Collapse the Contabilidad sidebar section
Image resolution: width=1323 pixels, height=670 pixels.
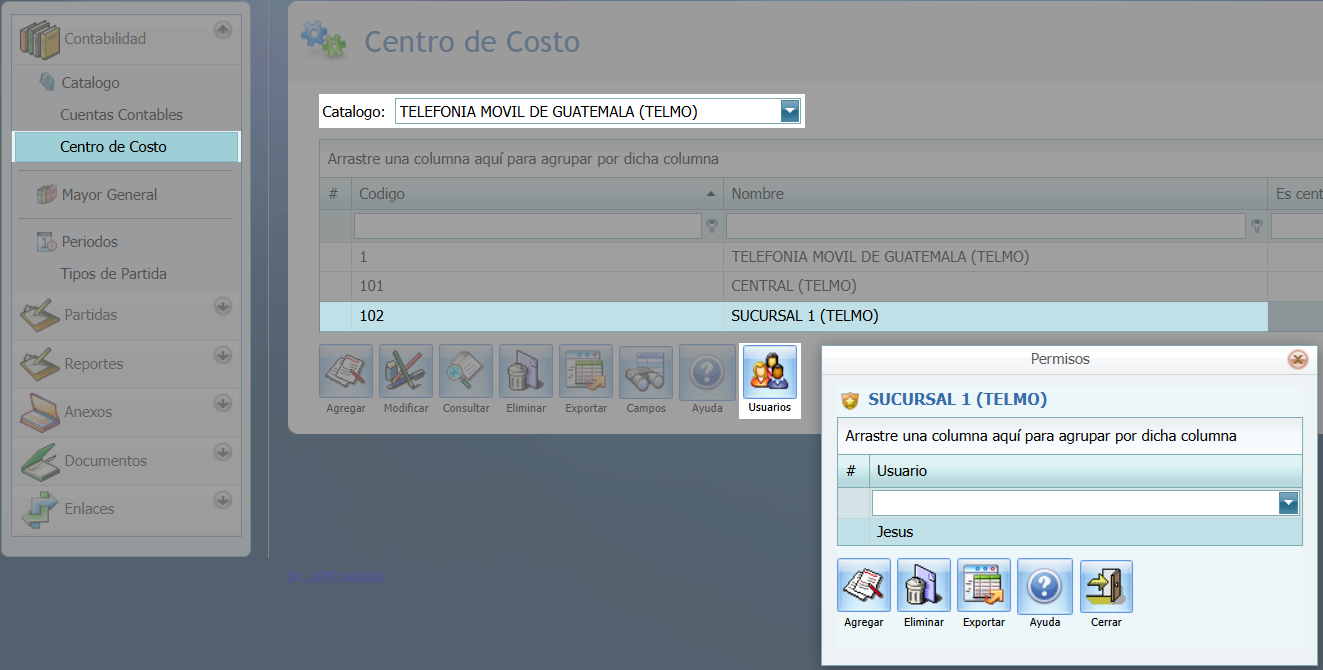[x=222, y=31]
